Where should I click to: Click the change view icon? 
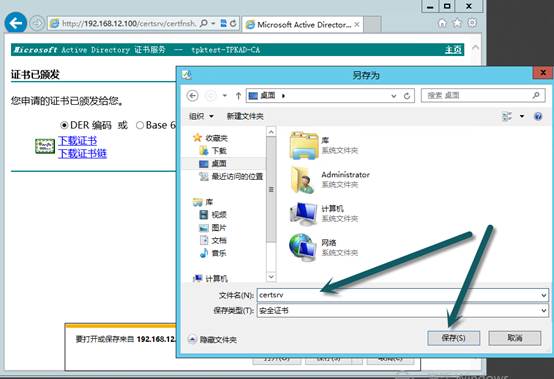point(507,116)
